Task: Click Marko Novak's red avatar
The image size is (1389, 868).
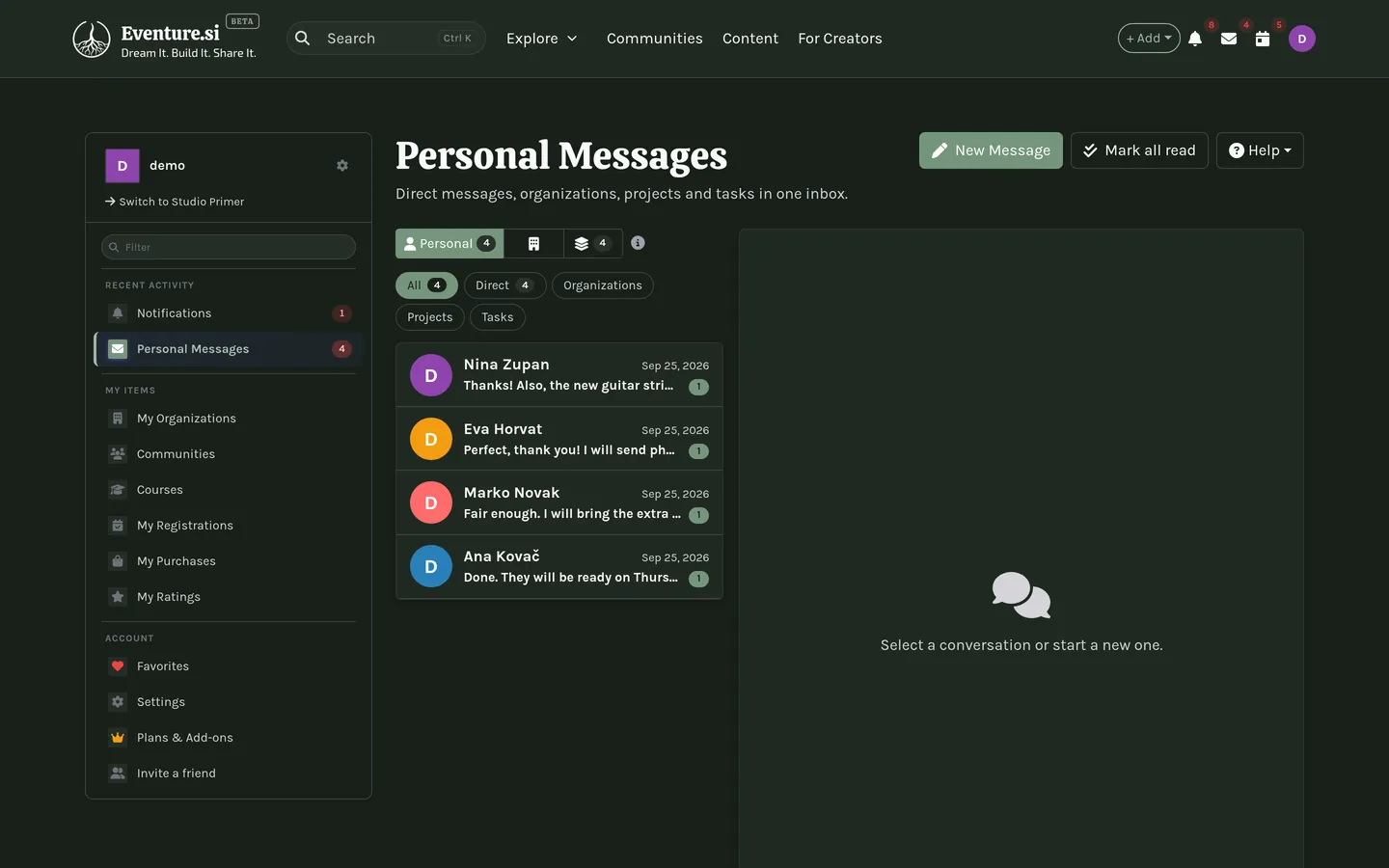Action: [431, 502]
